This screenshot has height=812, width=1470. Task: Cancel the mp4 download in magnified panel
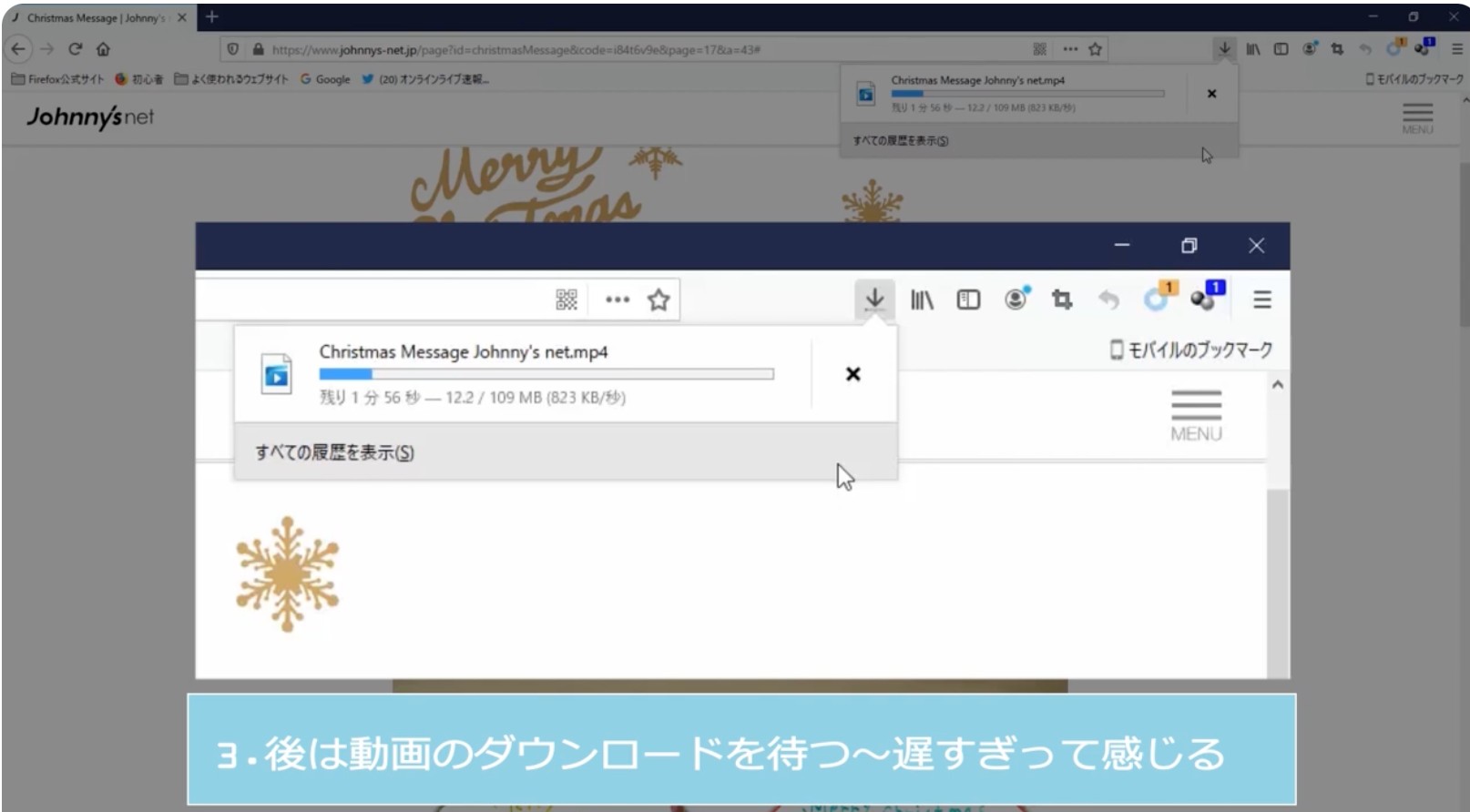coord(853,374)
